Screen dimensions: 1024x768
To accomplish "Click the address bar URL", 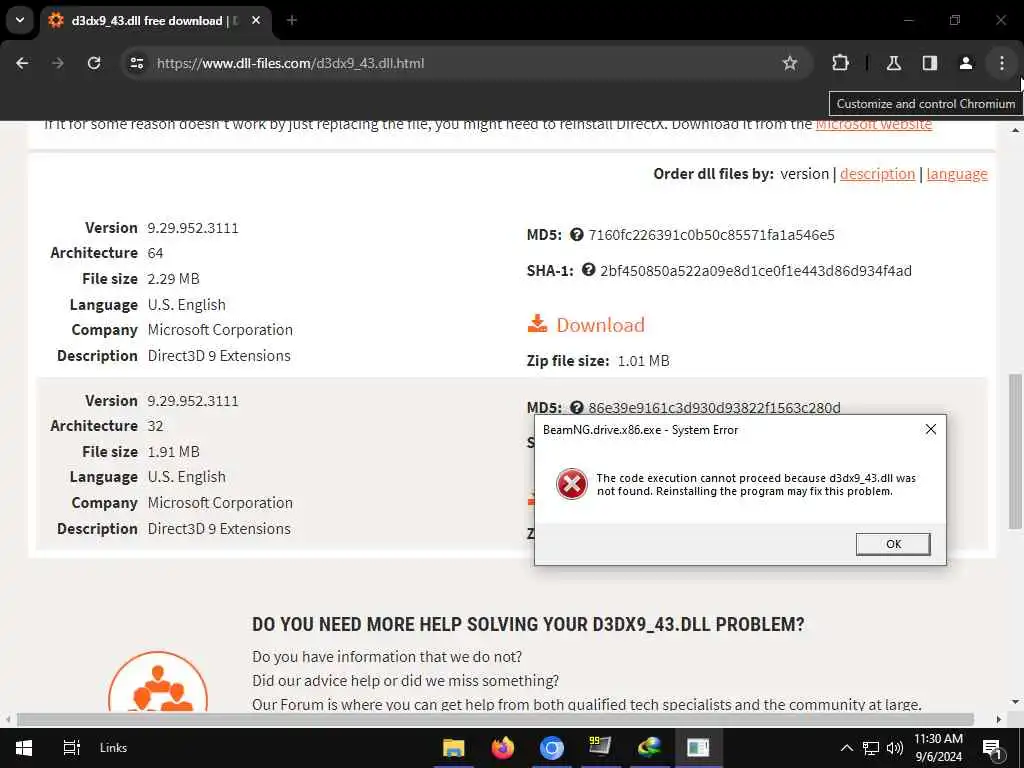I will 291,63.
